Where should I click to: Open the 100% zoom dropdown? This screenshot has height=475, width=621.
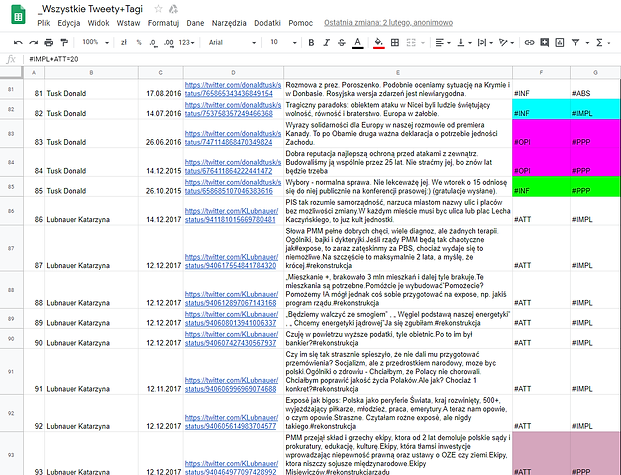[x=95, y=42]
